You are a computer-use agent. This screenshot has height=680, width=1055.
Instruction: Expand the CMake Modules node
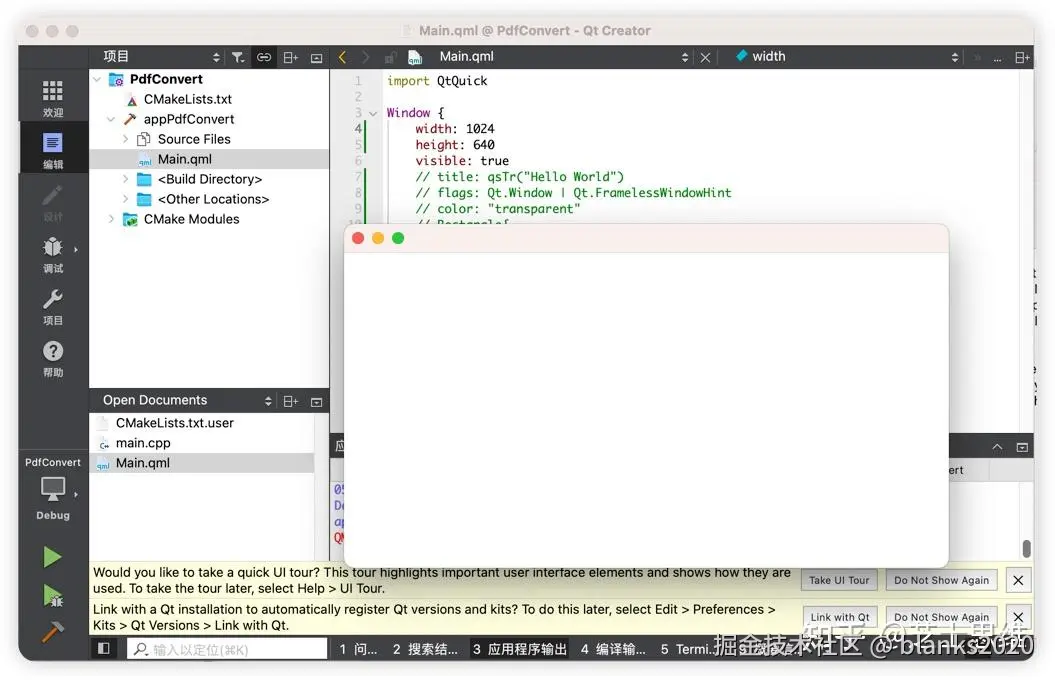point(111,219)
